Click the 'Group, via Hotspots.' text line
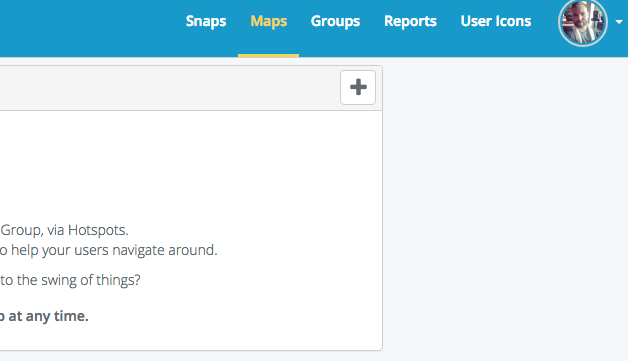 pyautogui.click(x=64, y=230)
